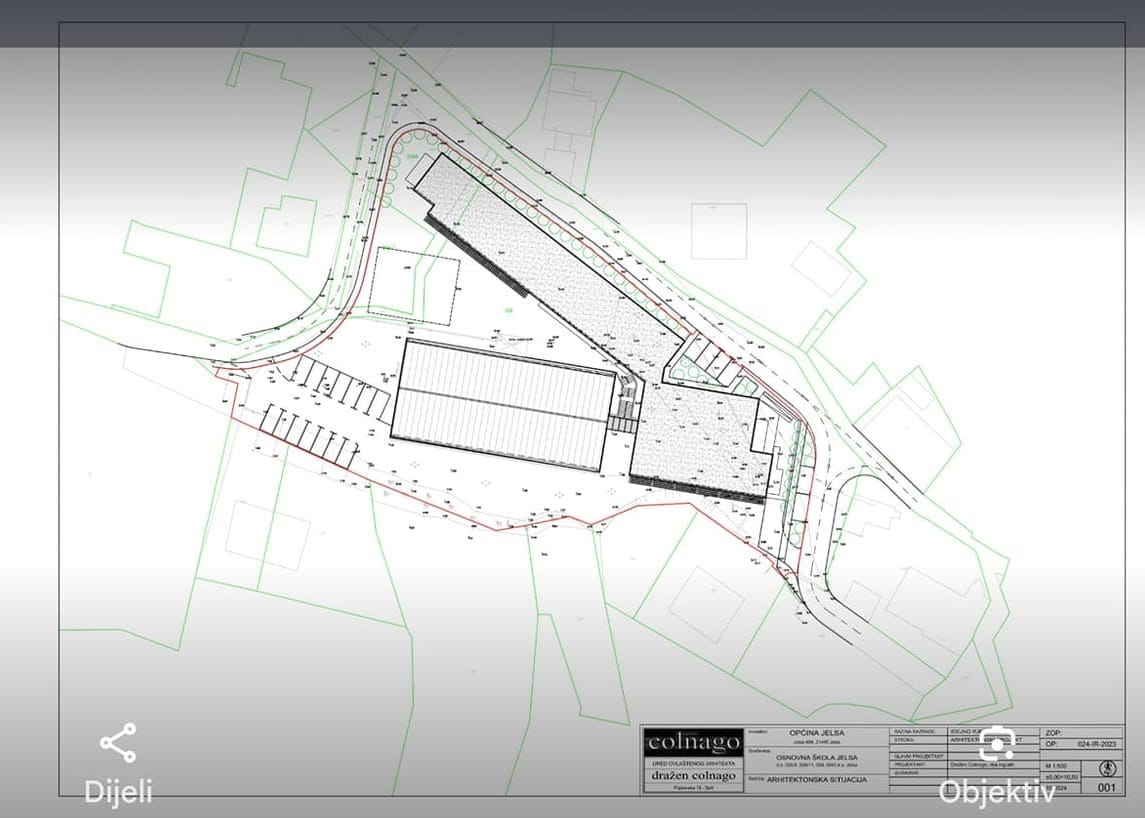Click the colnago logo in title block

click(693, 742)
